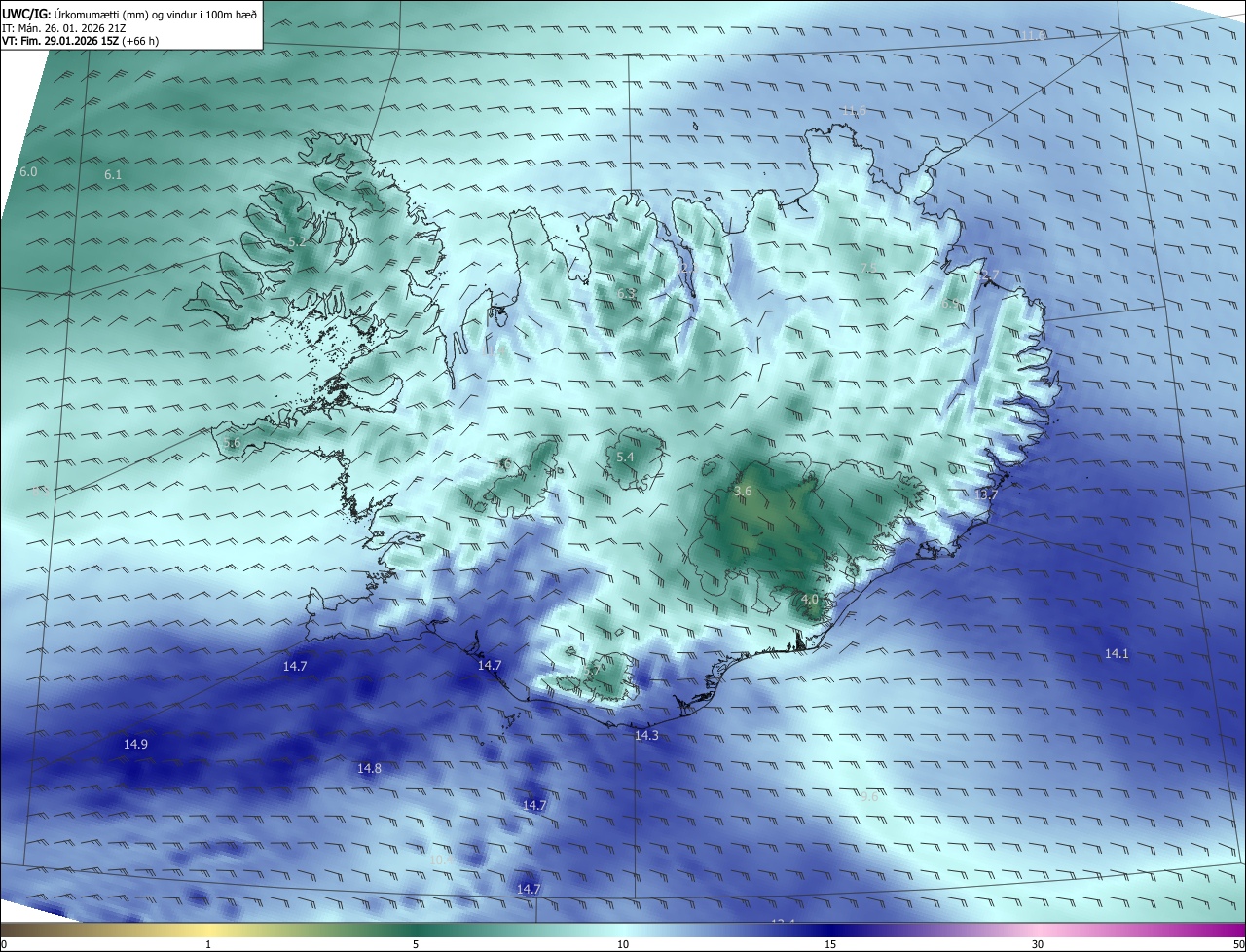This screenshot has width=1246, height=952.
Task: Click the 12.7 value label
Action: click(987, 277)
